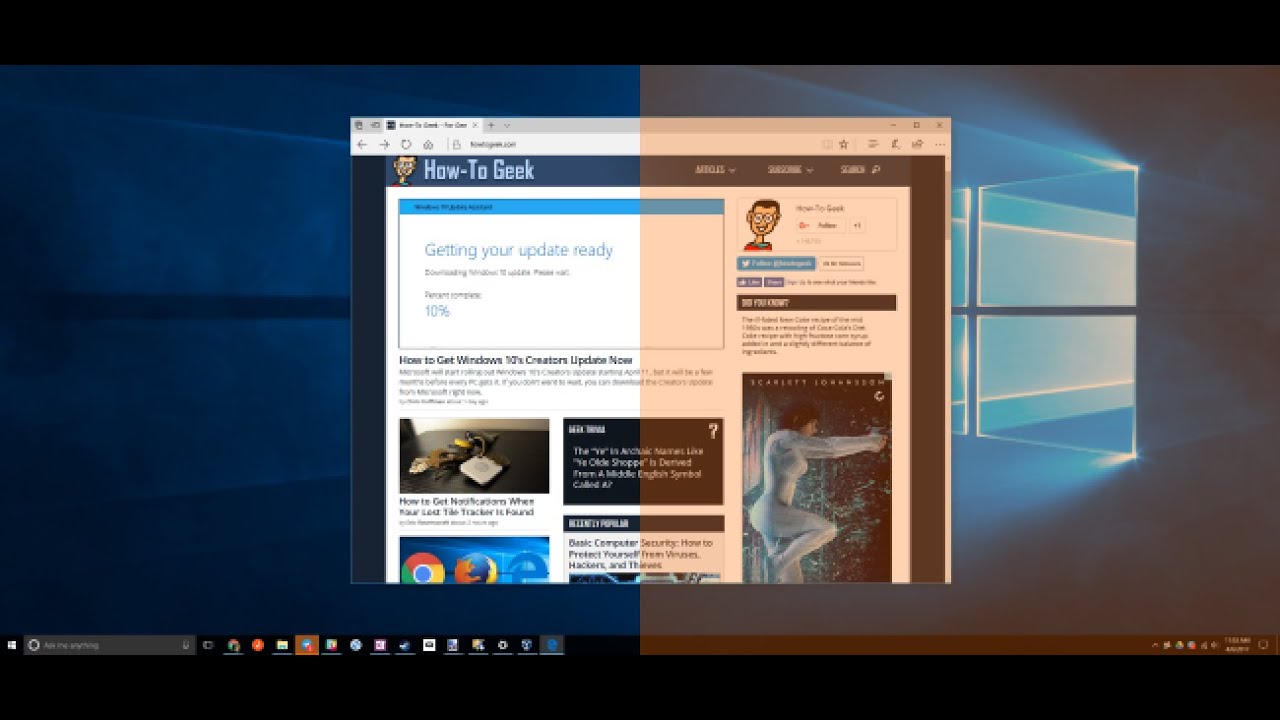Image resolution: width=1280 pixels, height=720 pixels.
Task: Click Follow button in How-To Geek profile card
Action: tap(820, 225)
